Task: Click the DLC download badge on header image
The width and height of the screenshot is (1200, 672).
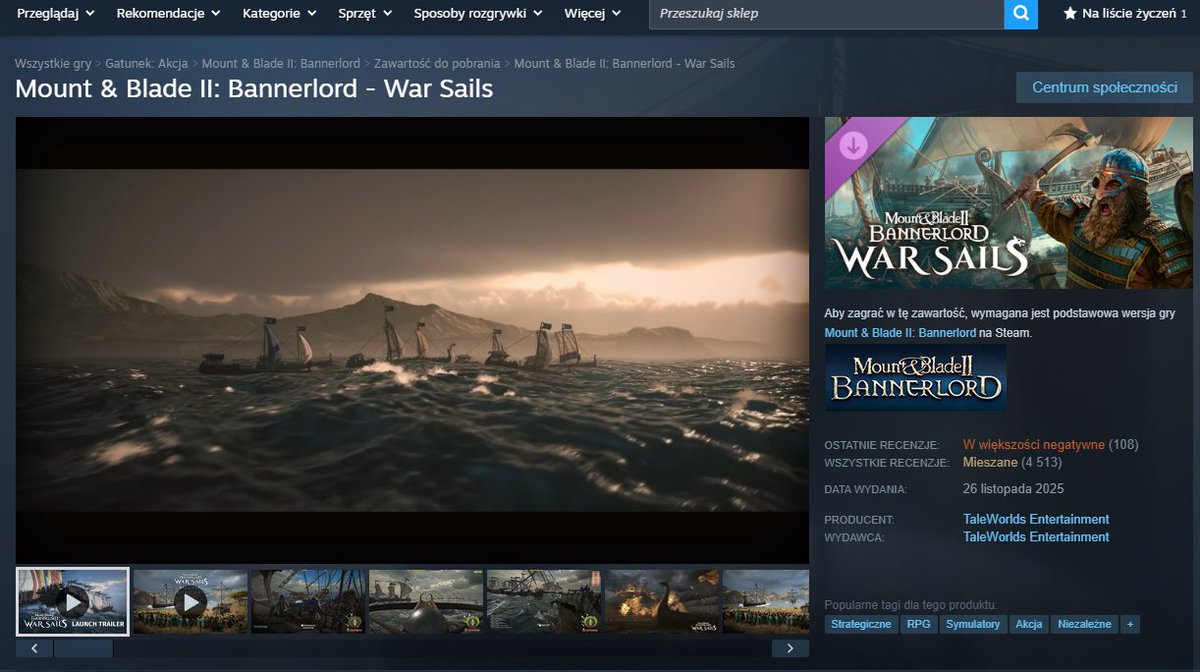Action: click(x=853, y=146)
